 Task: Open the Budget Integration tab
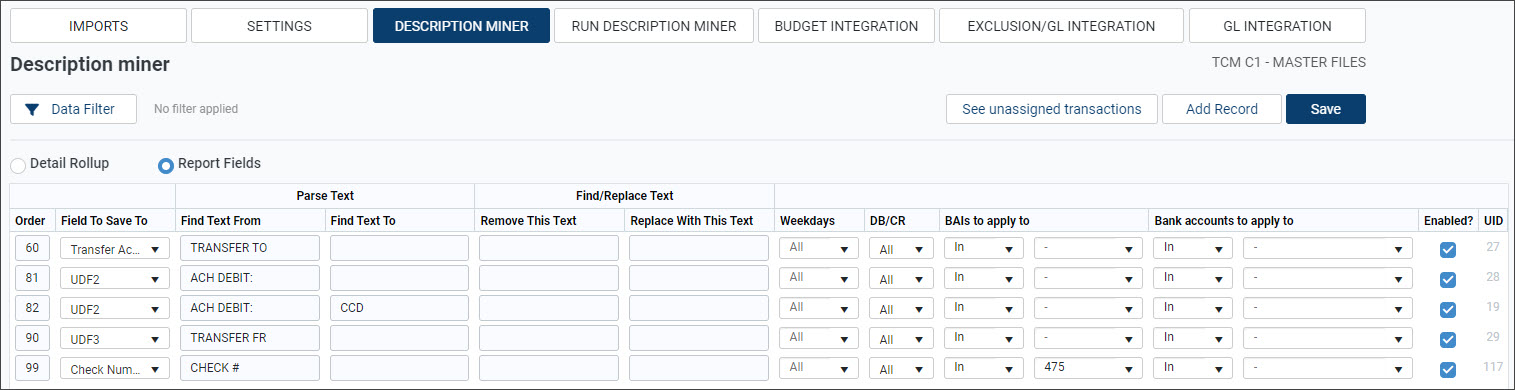(x=846, y=26)
